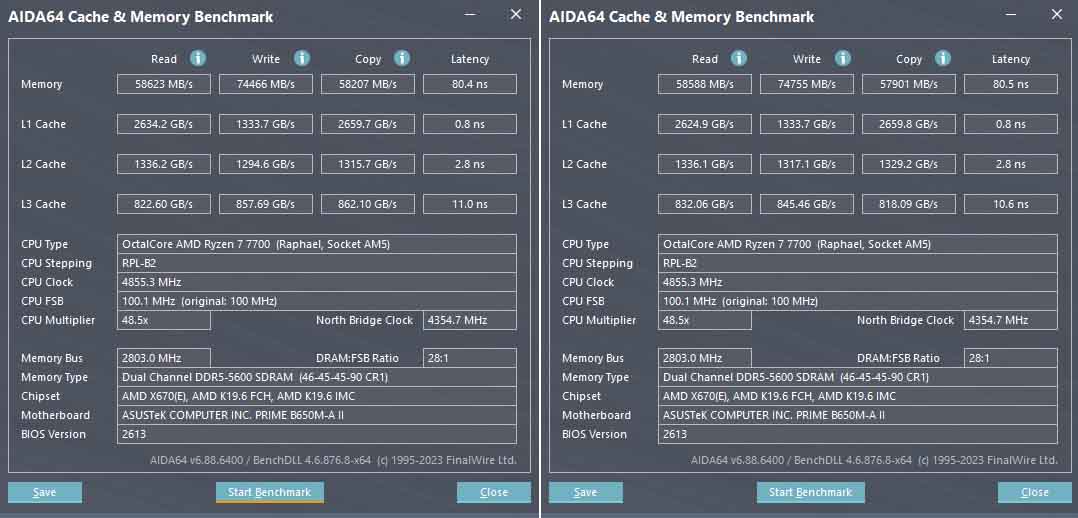Select L2 write value 1294.6 GB/s

(266, 164)
